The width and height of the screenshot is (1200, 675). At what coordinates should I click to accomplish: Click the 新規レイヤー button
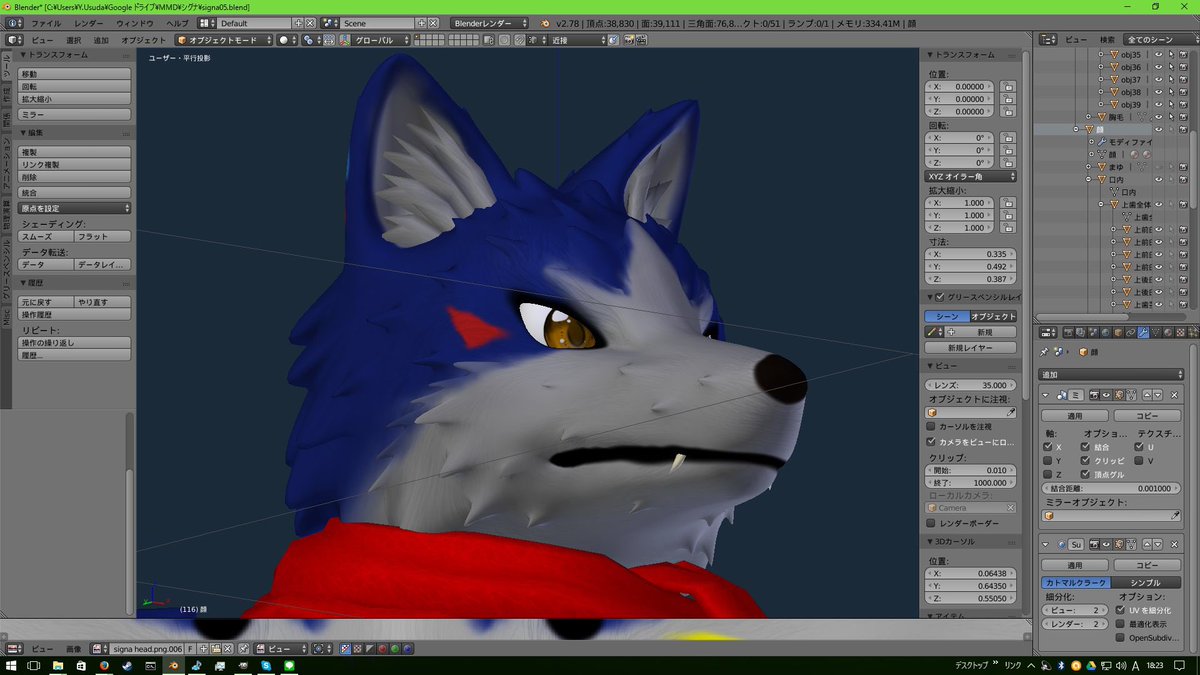pos(971,347)
